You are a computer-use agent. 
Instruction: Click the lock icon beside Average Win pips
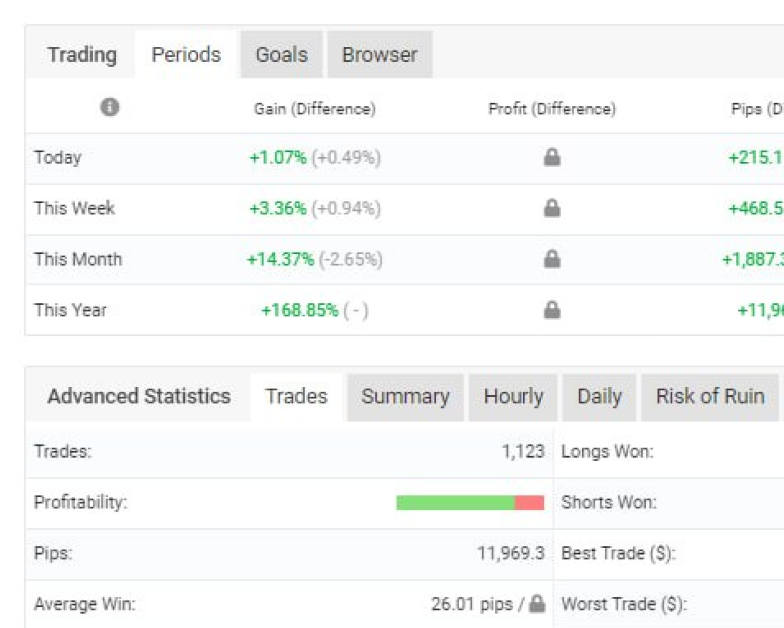tap(537, 604)
